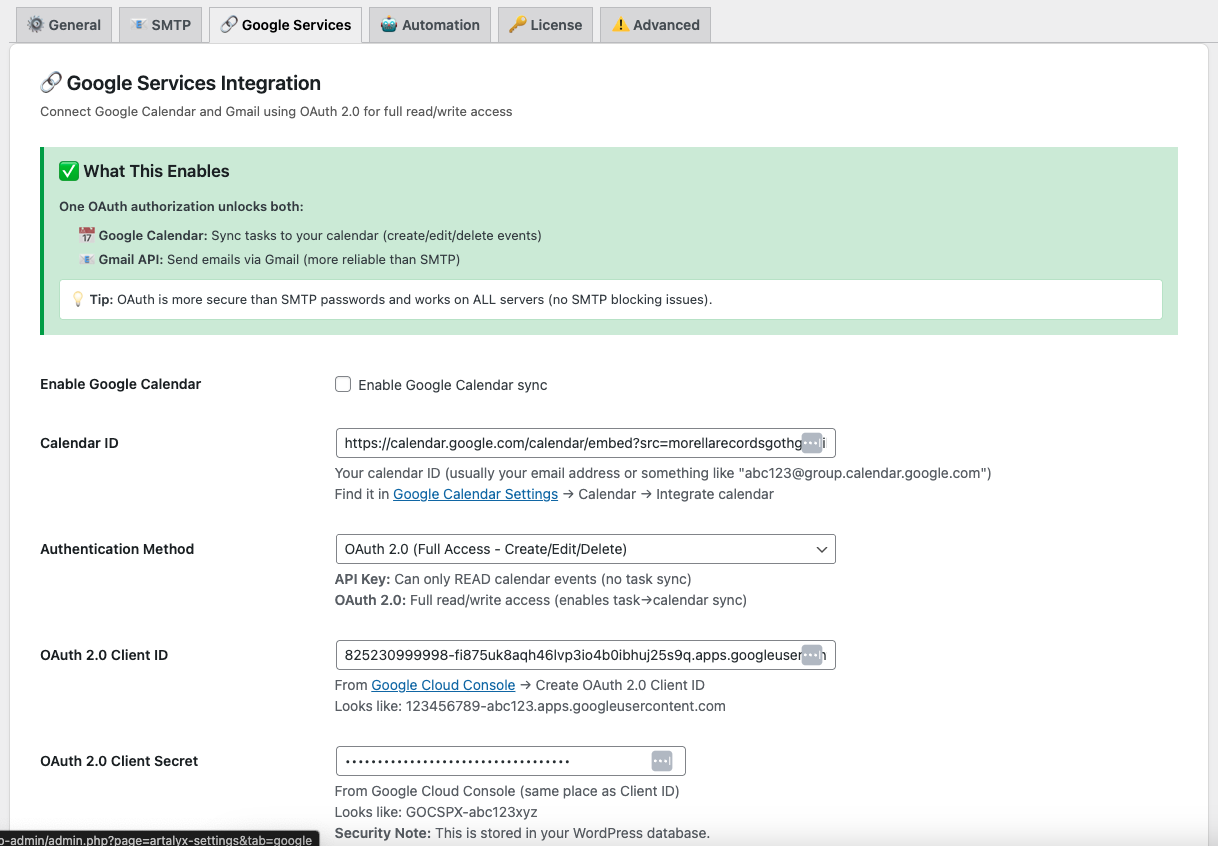Enable the Google Calendar sync checkbox
The height and width of the screenshot is (846, 1218).
click(x=343, y=384)
